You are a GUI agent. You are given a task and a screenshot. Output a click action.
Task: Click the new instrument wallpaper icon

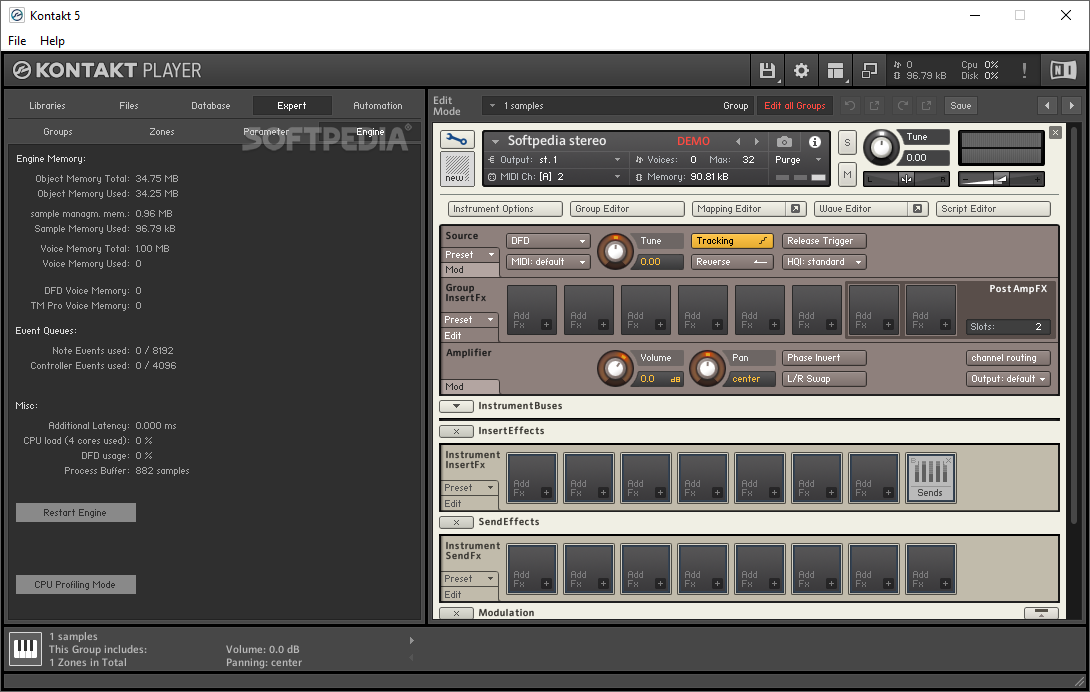(457, 168)
